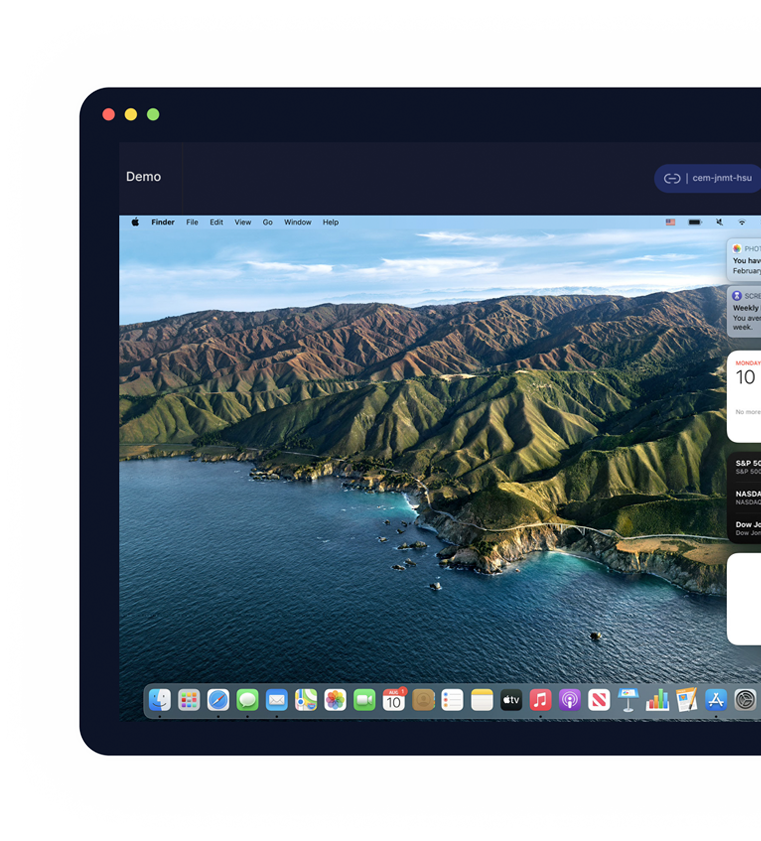Open Podcasts from the dock
This screenshot has height=841, width=761.
(x=570, y=700)
